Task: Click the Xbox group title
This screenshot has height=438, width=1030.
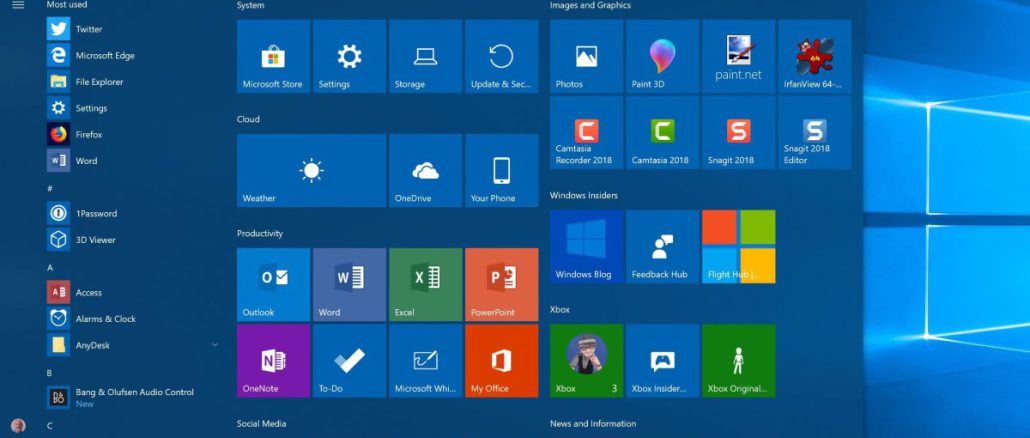Action: pyautogui.click(x=560, y=309)
